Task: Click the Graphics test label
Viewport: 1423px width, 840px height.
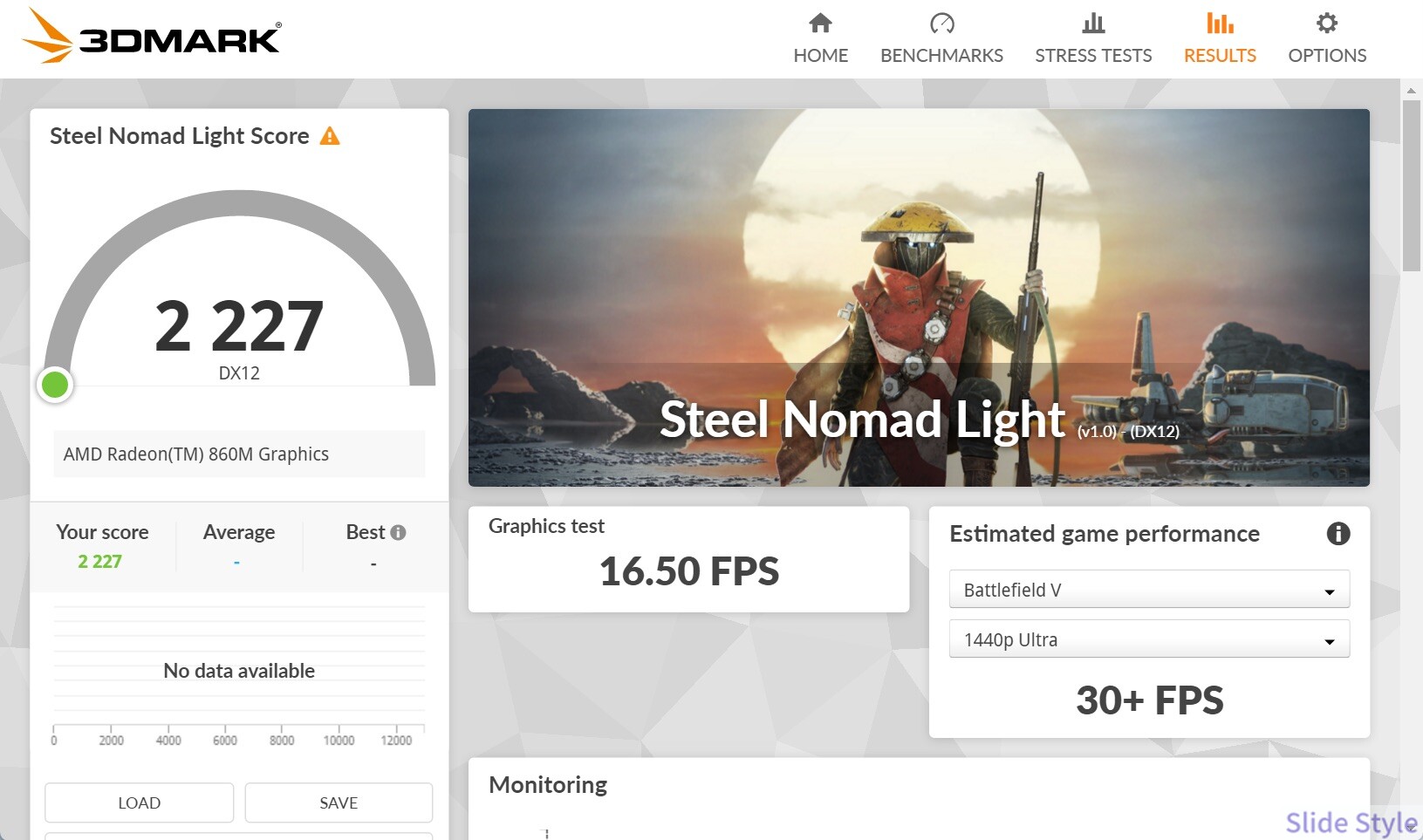Action: (x=546, y=526)
